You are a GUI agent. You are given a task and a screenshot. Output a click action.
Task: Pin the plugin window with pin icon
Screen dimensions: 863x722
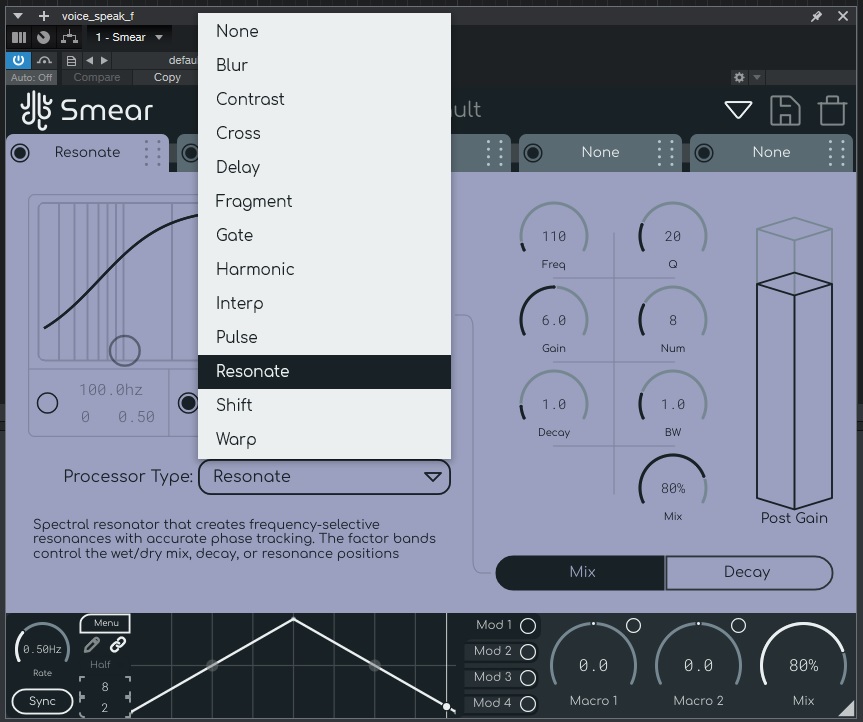(x=816, y=17)
